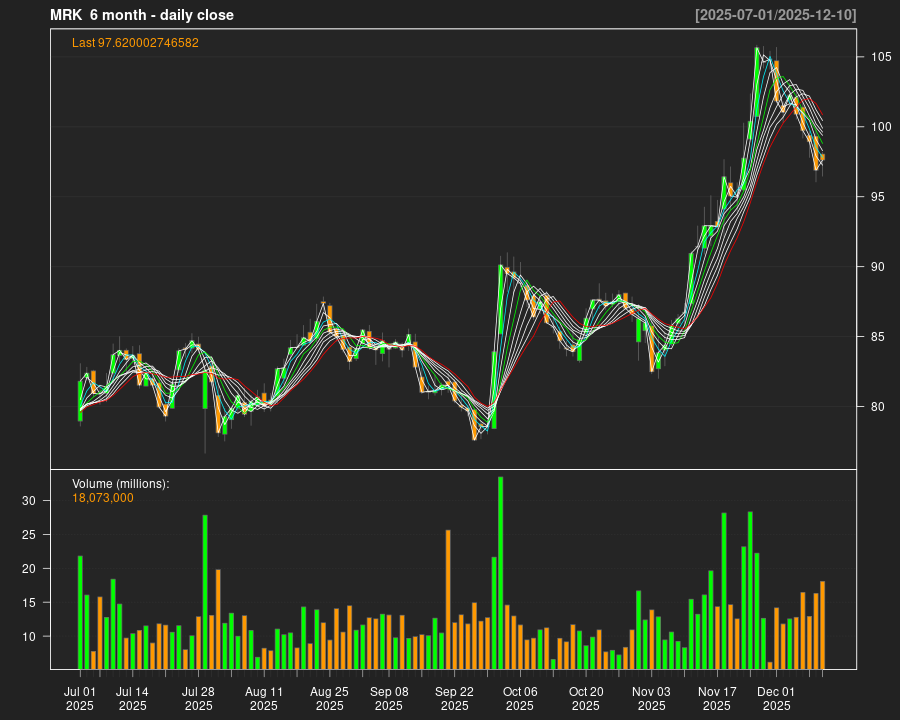
Task: Click the 80 price axis label
Action: tap(874, 407)
